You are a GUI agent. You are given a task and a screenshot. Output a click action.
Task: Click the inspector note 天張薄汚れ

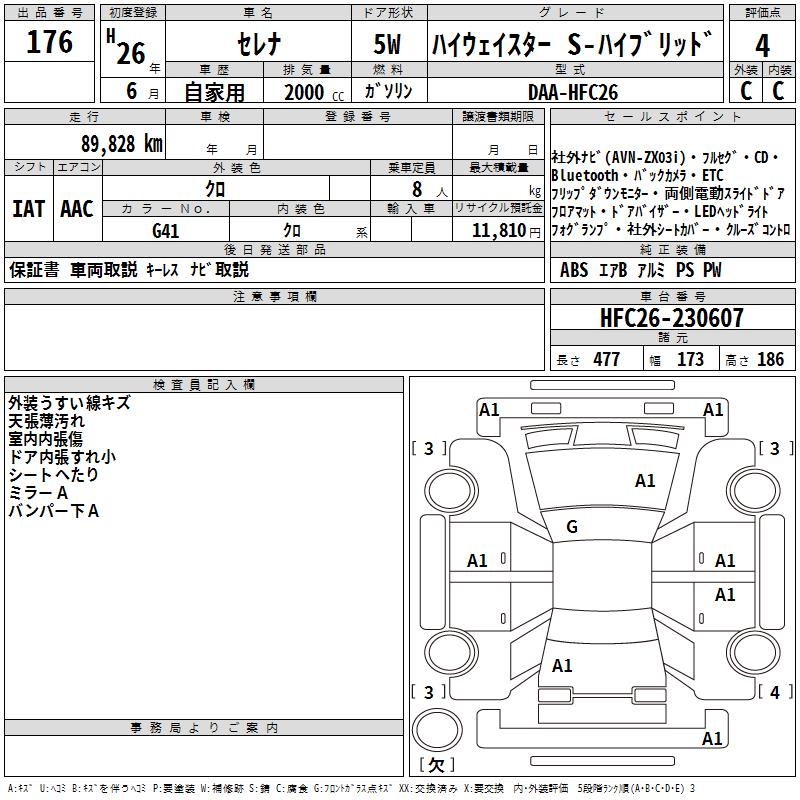coord(46,420)
